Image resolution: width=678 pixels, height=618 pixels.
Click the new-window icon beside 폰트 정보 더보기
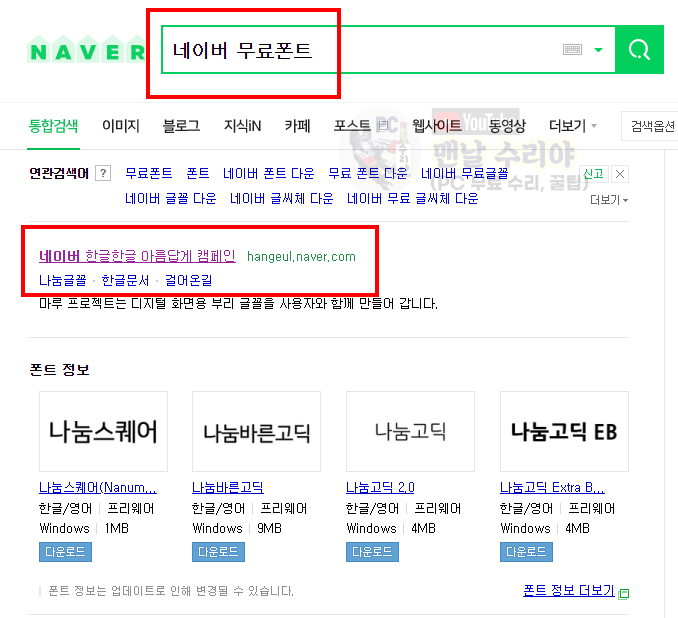tap(624, 593)
